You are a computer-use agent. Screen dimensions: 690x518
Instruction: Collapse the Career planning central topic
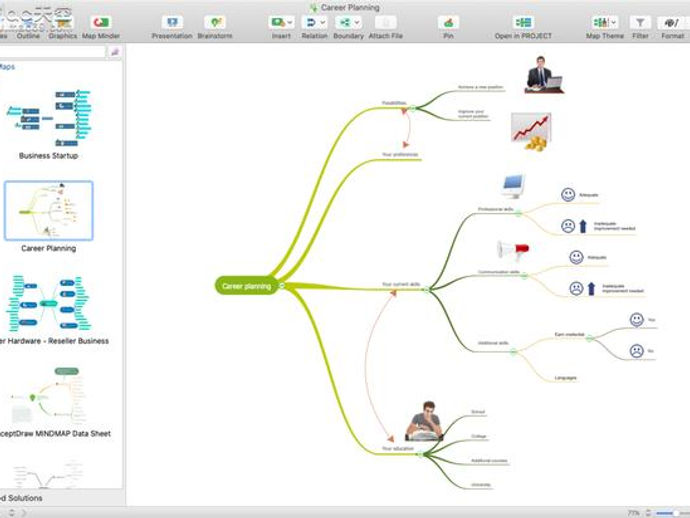coord(282,286)
